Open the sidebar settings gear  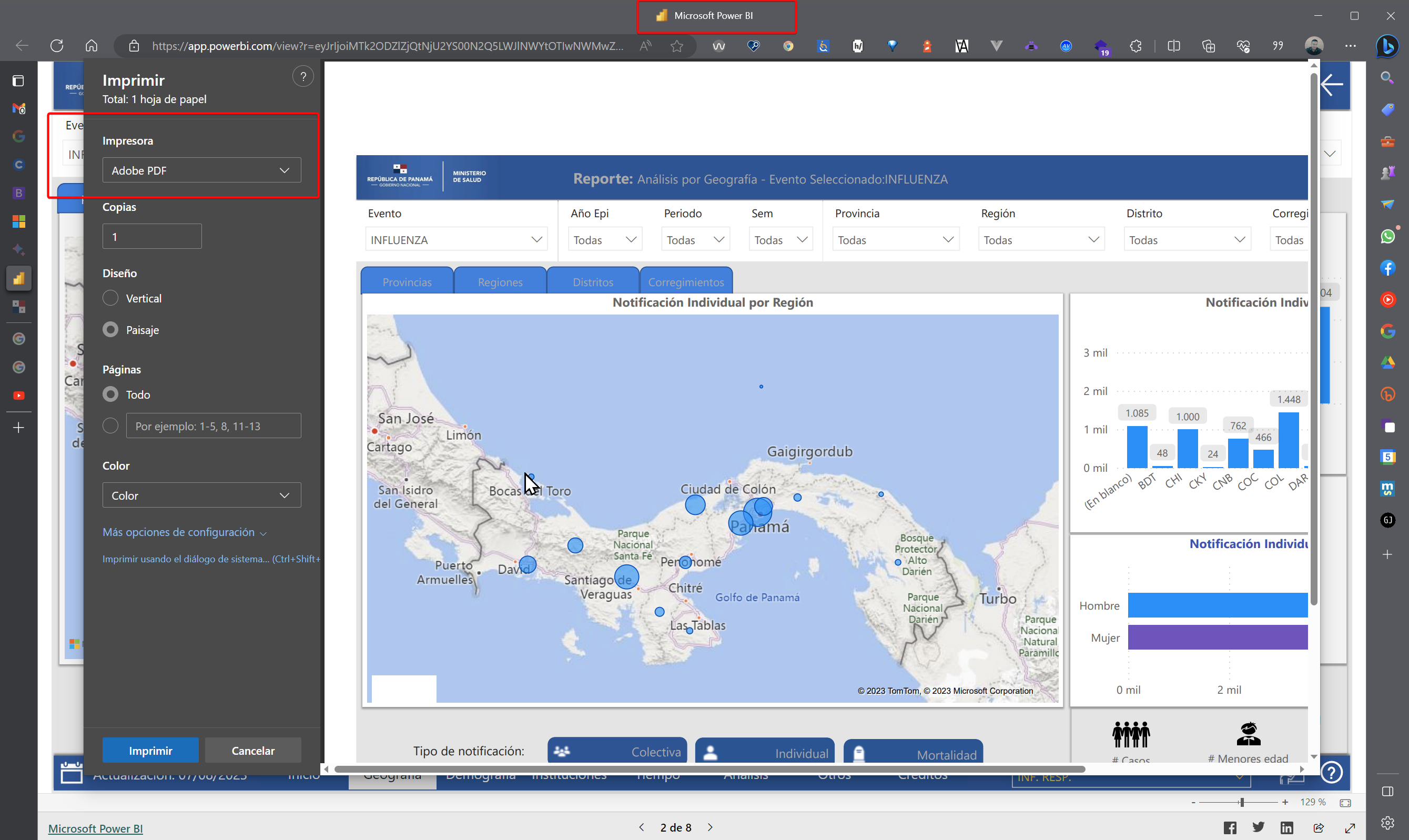[x=1387, y=823]
